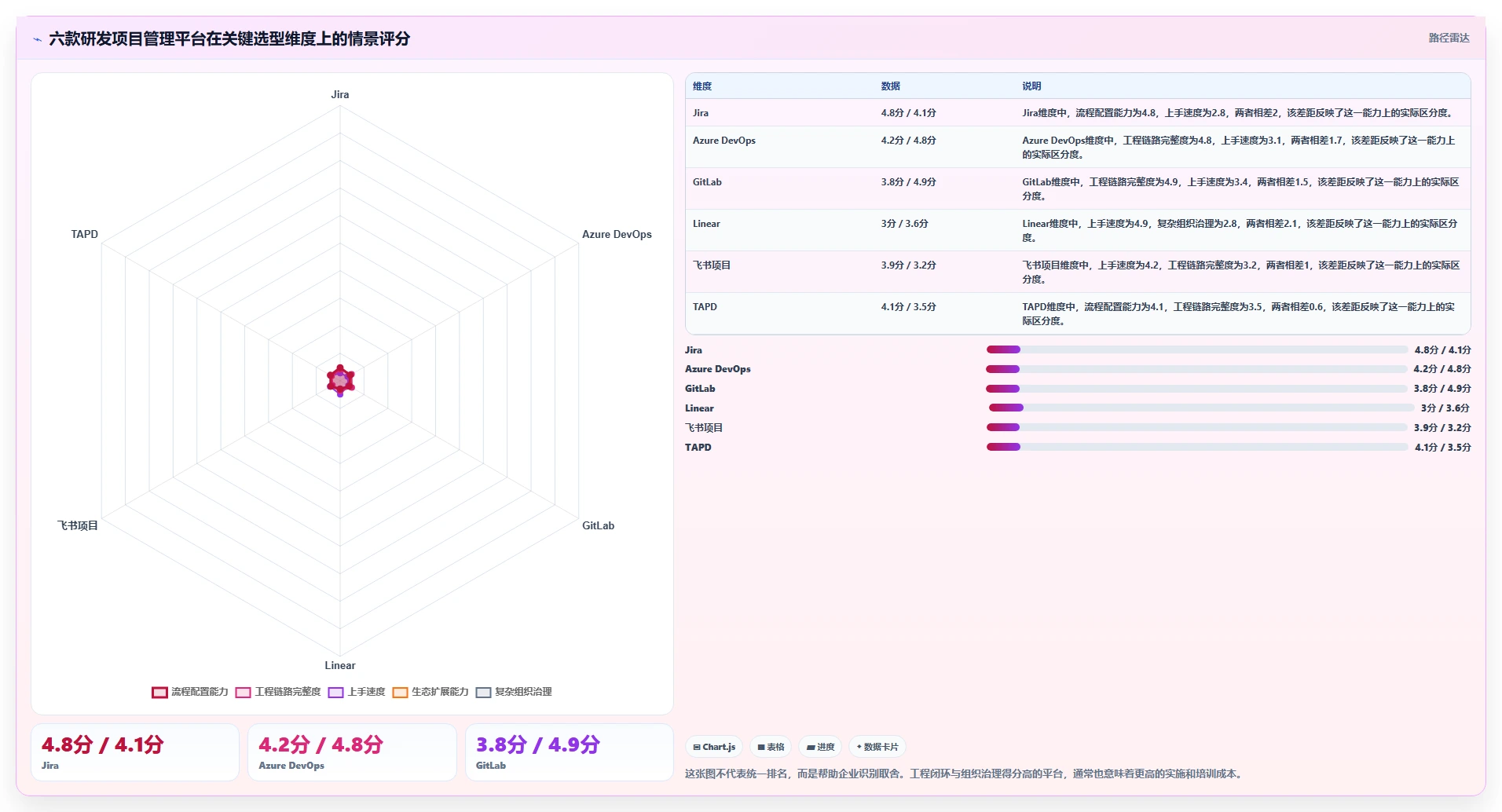Click the Chart.js tag chip
The image size is (1502, 812).
click(714, 747)
